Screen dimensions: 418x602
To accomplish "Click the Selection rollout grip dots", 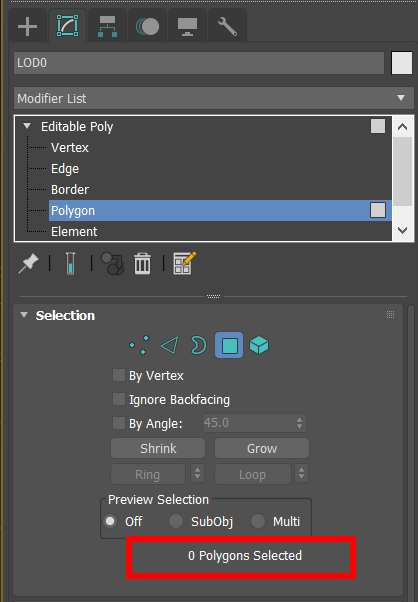I will (x=390, y=315).
